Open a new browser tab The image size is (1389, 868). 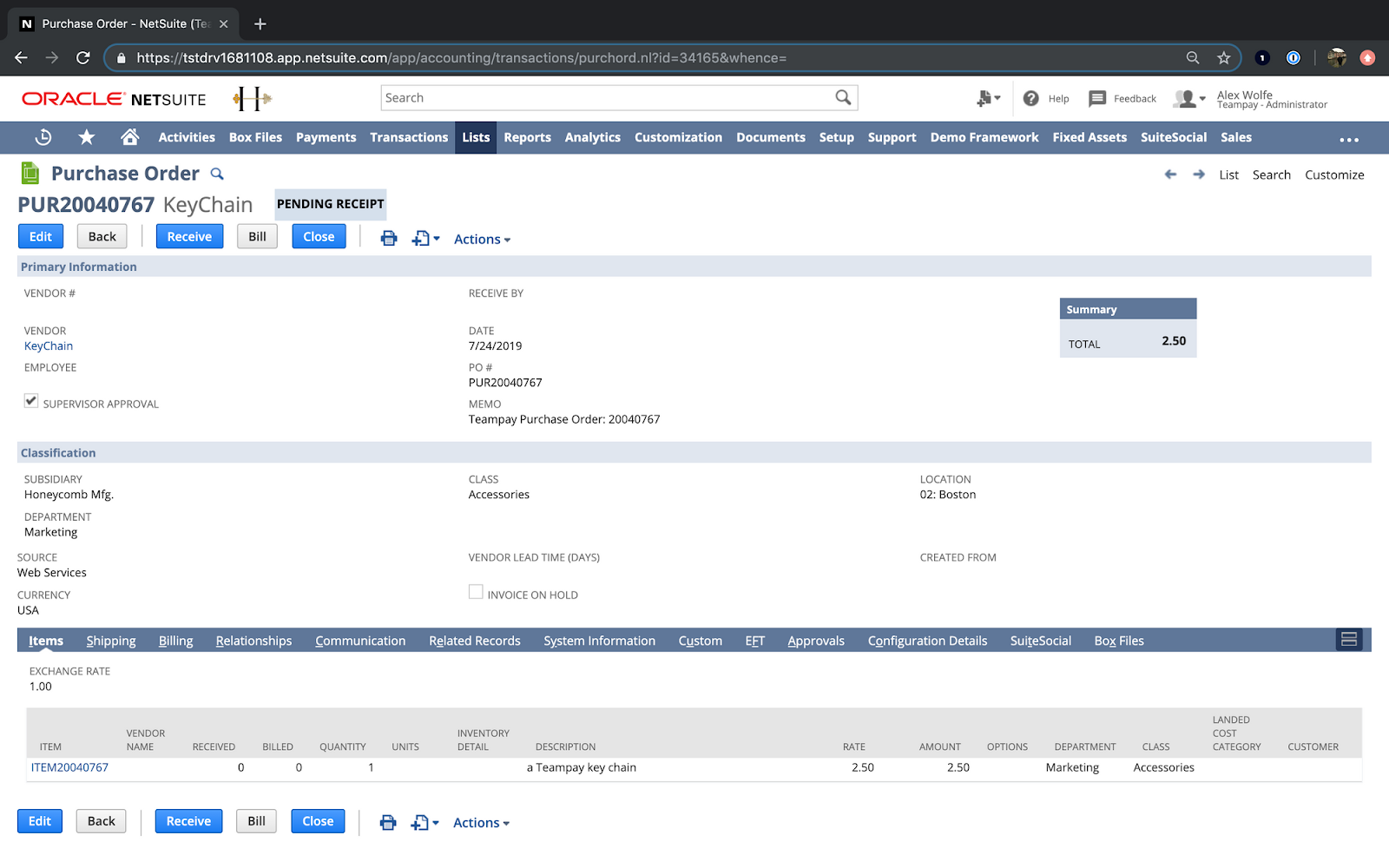tap(260, 23)
